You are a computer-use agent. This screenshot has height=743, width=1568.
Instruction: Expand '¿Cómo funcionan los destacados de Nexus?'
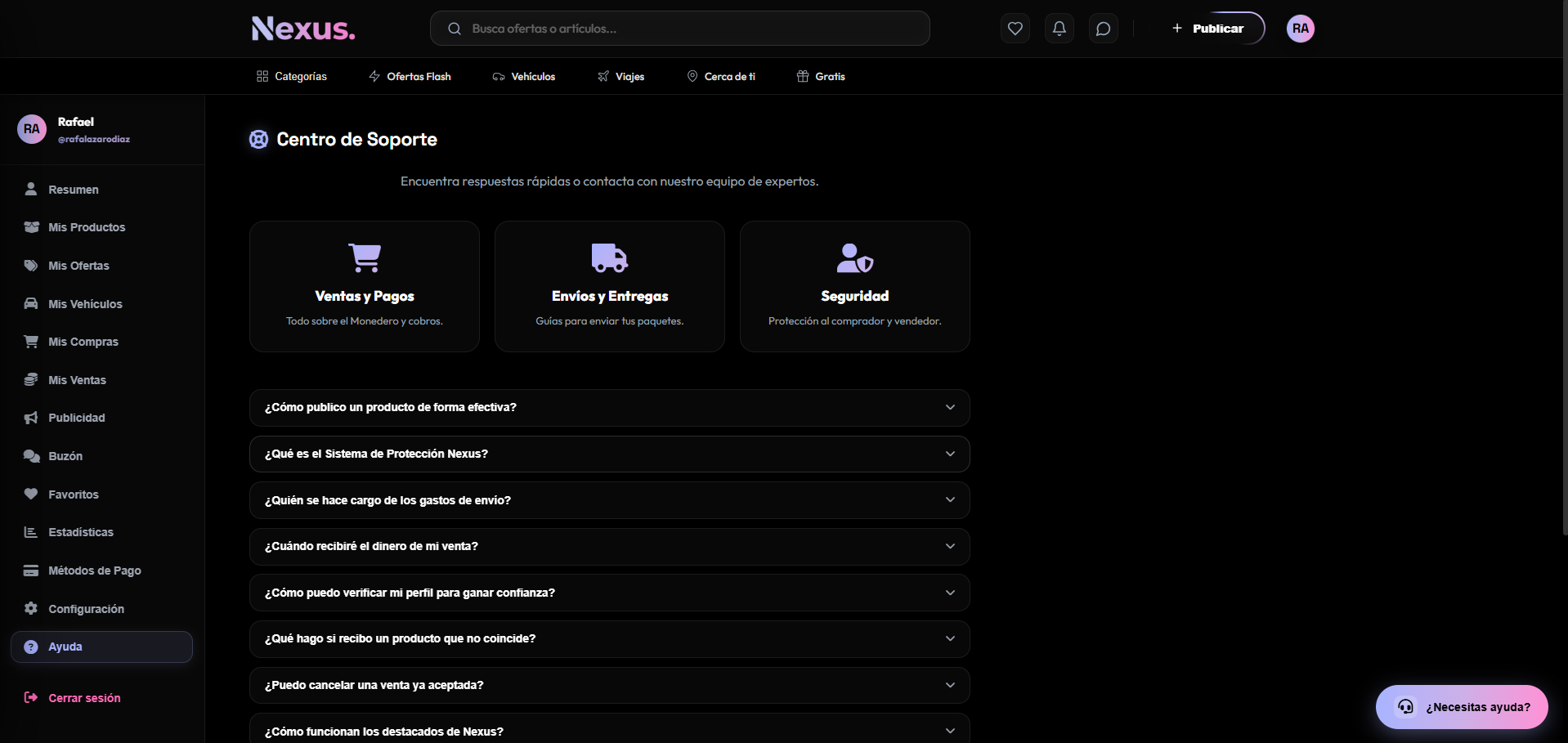[610, 730]
